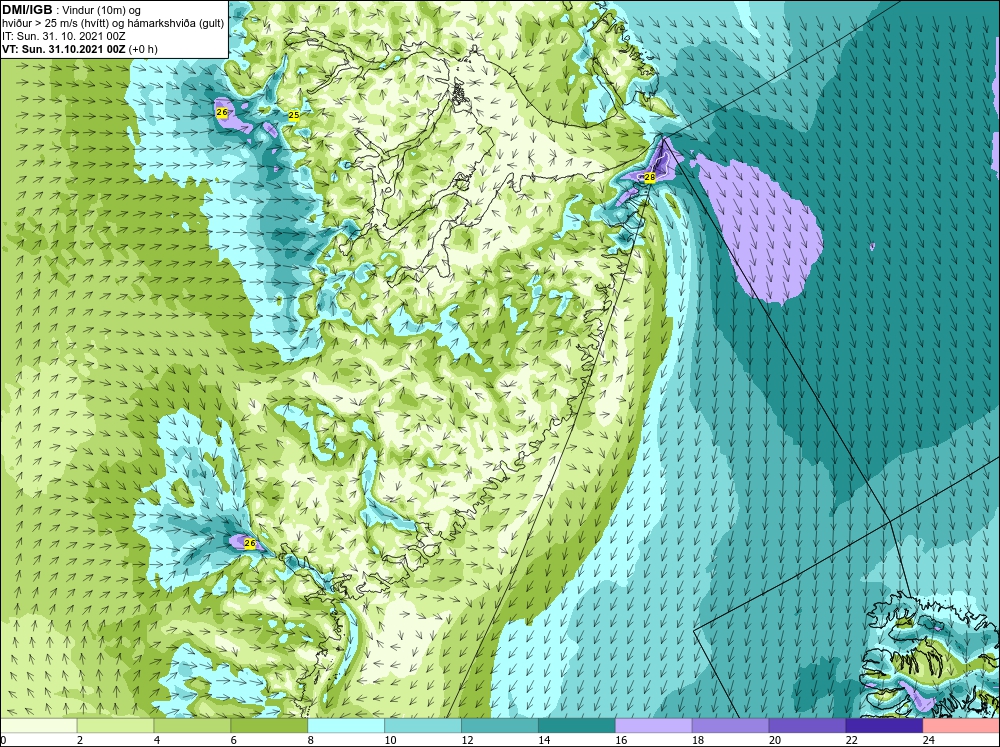The width and height of the screenshot is (1000, 747).
Task: Select the 20–22 m/s violet legend swatch
Action: (807, 726)
